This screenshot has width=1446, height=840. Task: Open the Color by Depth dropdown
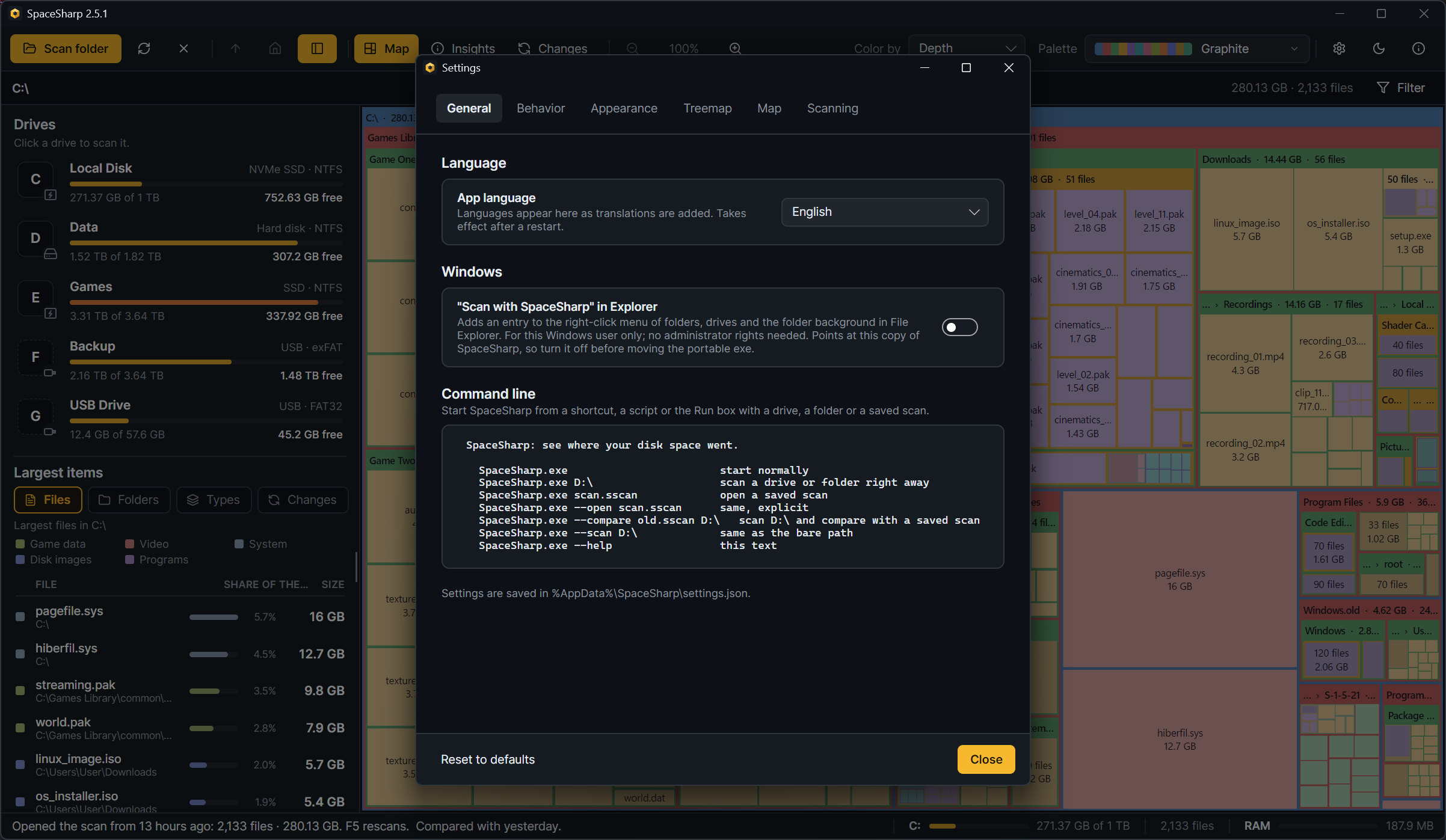967,49
